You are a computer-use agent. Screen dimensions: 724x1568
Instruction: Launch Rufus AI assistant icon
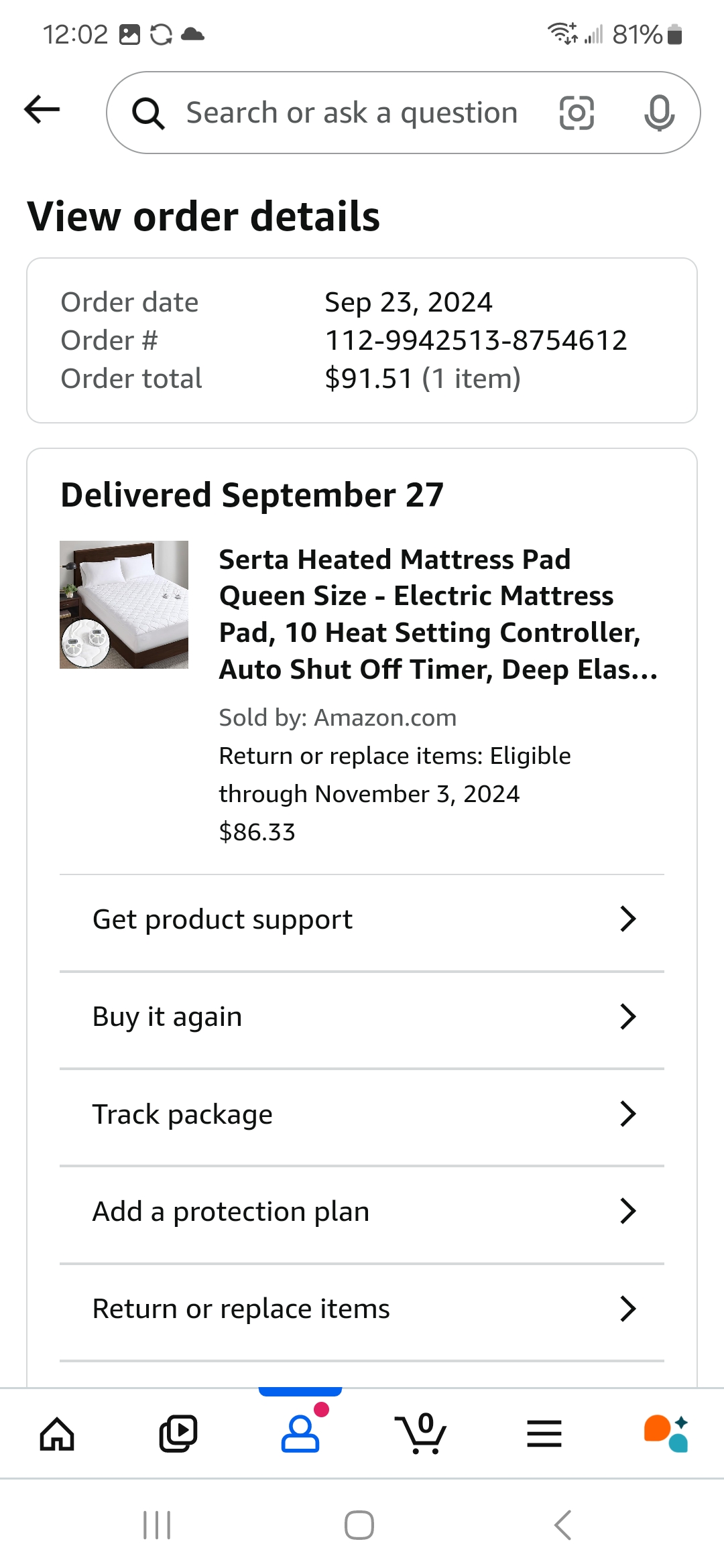tap(666, 1434)
